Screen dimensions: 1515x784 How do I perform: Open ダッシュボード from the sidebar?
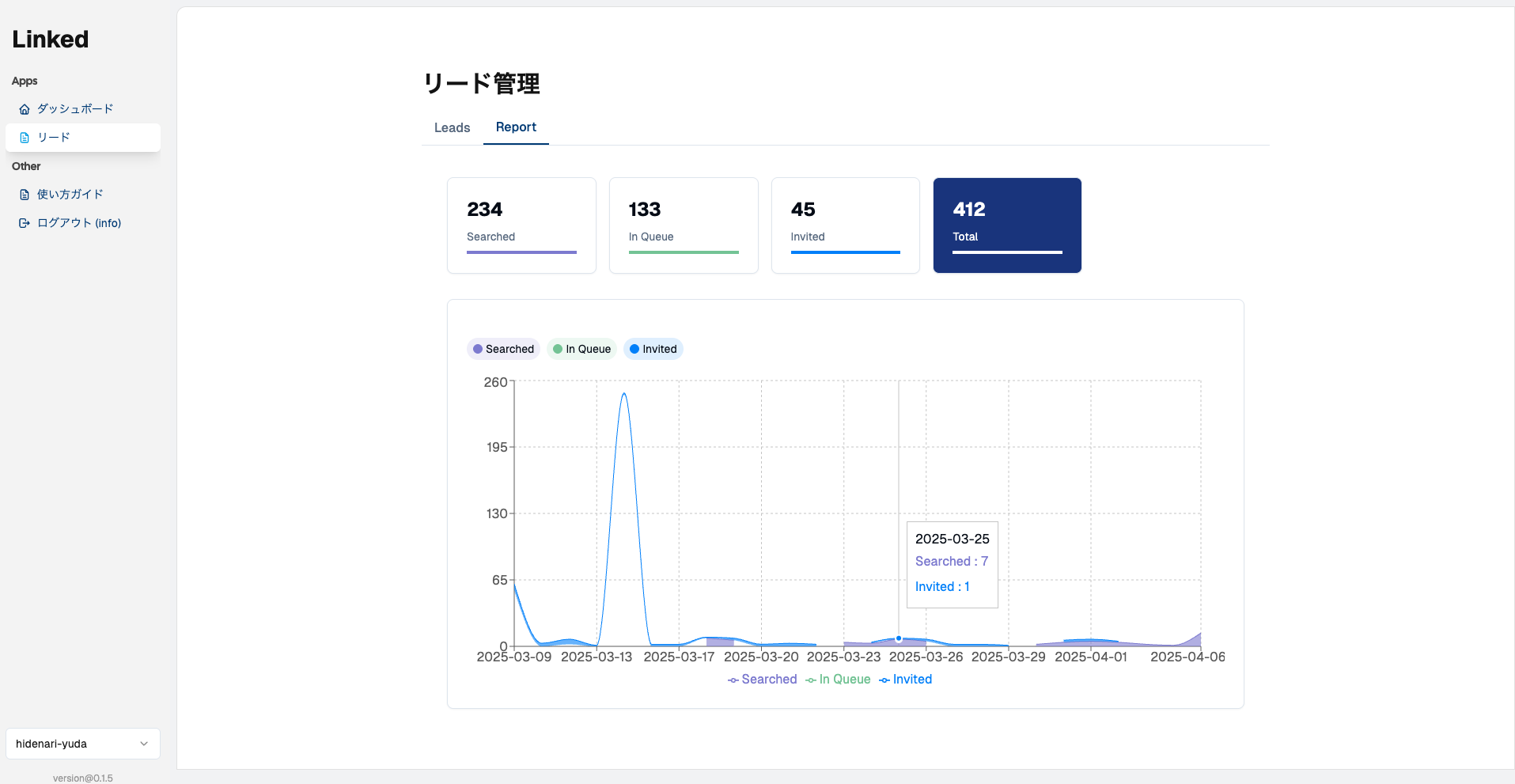pyautogui.click(x=75, y=108)
